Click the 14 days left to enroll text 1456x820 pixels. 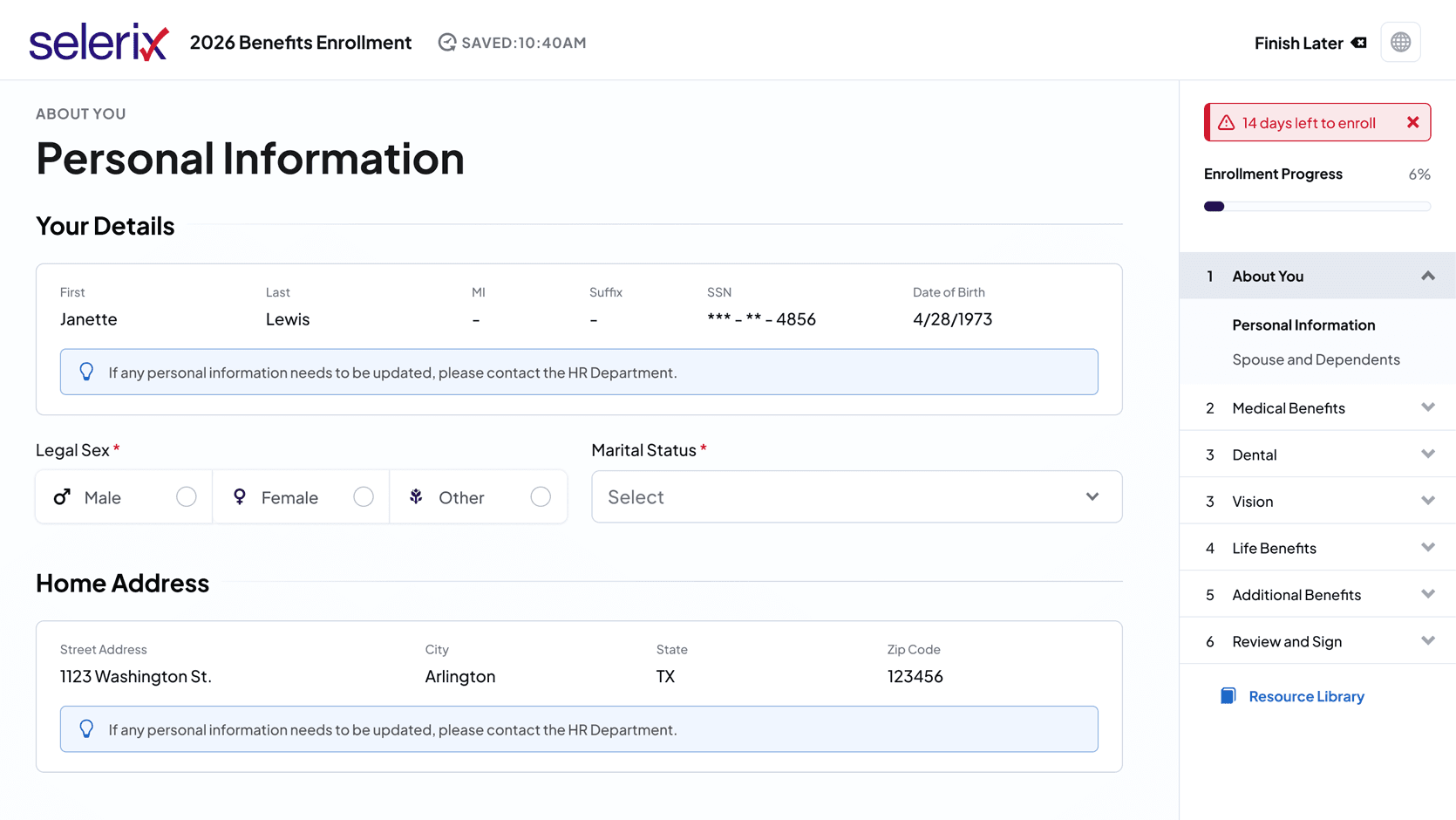point(1309,123)
